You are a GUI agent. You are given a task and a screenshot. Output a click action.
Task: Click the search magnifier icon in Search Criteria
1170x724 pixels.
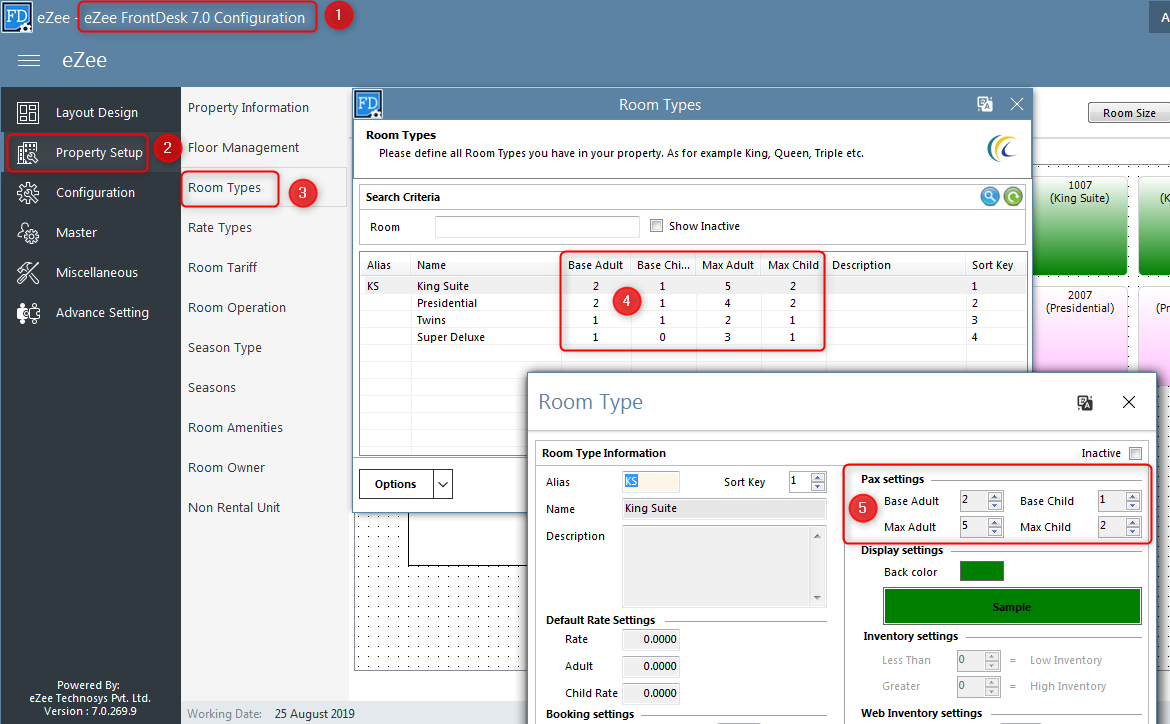pyautogui.click(x=989, y=197)
